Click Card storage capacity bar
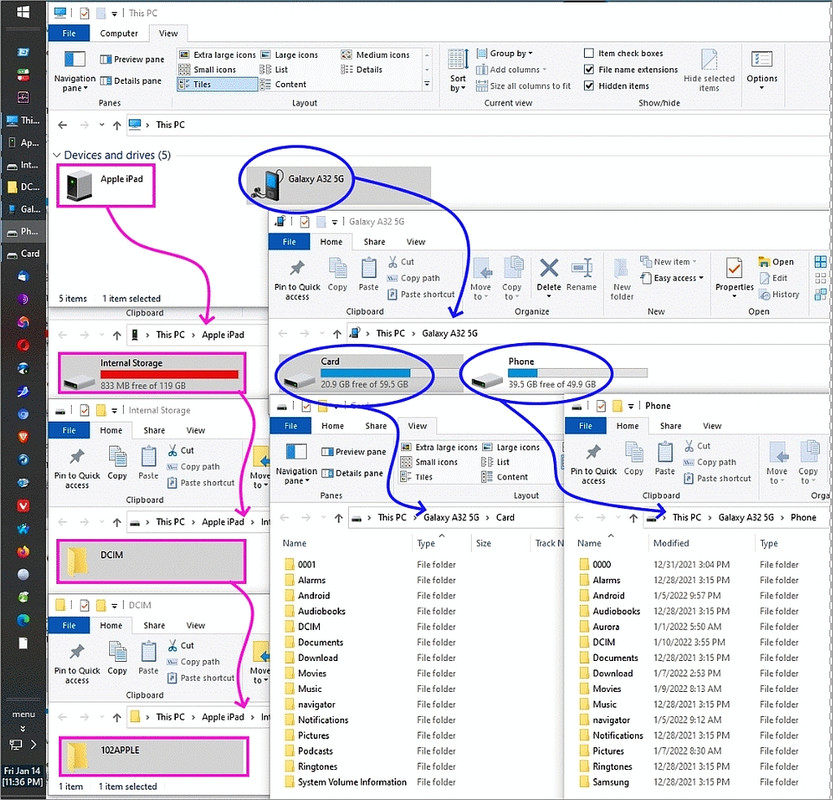This screenshot has width=833, height=800. tap(389, 373)
